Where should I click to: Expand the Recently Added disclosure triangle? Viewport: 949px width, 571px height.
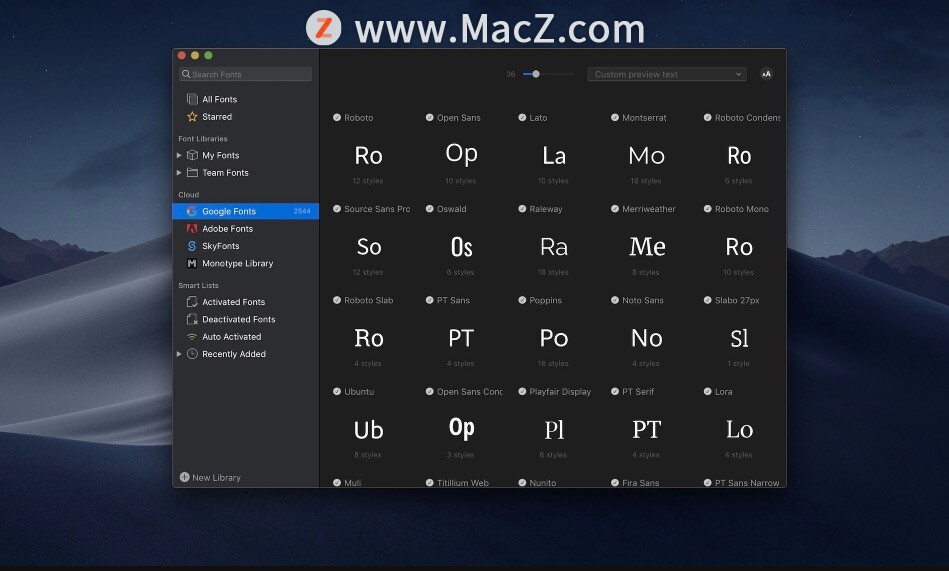pyautogui.click(x=179, y=354)
